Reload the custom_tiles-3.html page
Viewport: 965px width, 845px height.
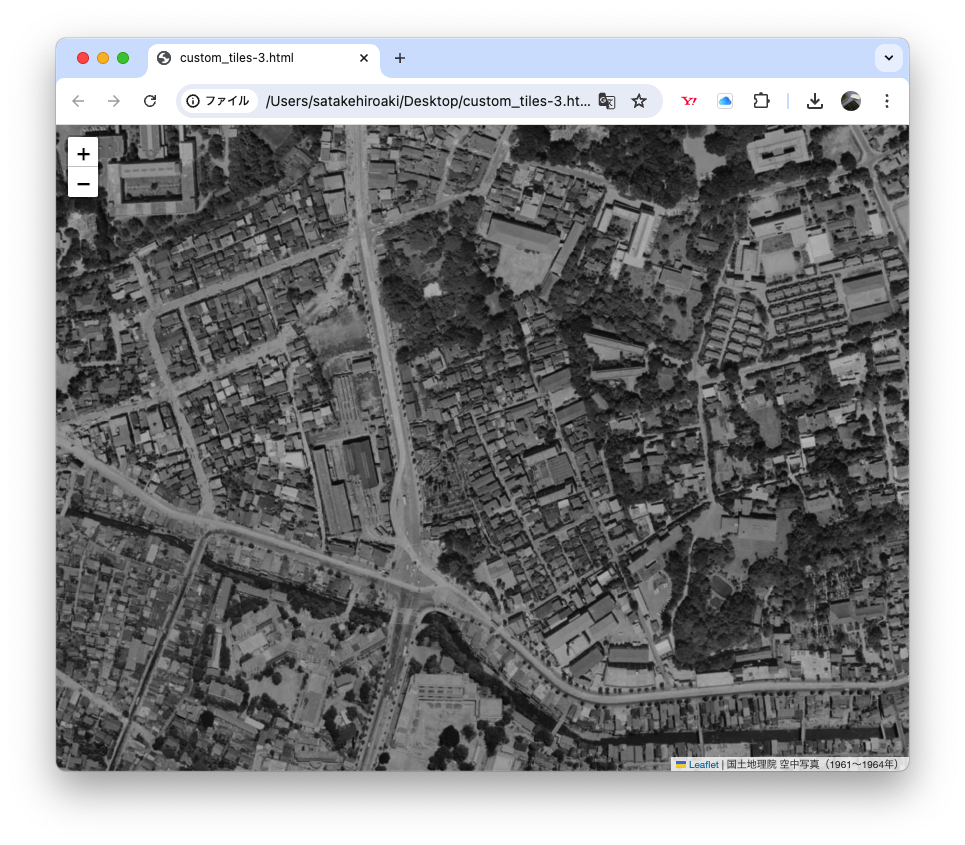tap(150, 101)
